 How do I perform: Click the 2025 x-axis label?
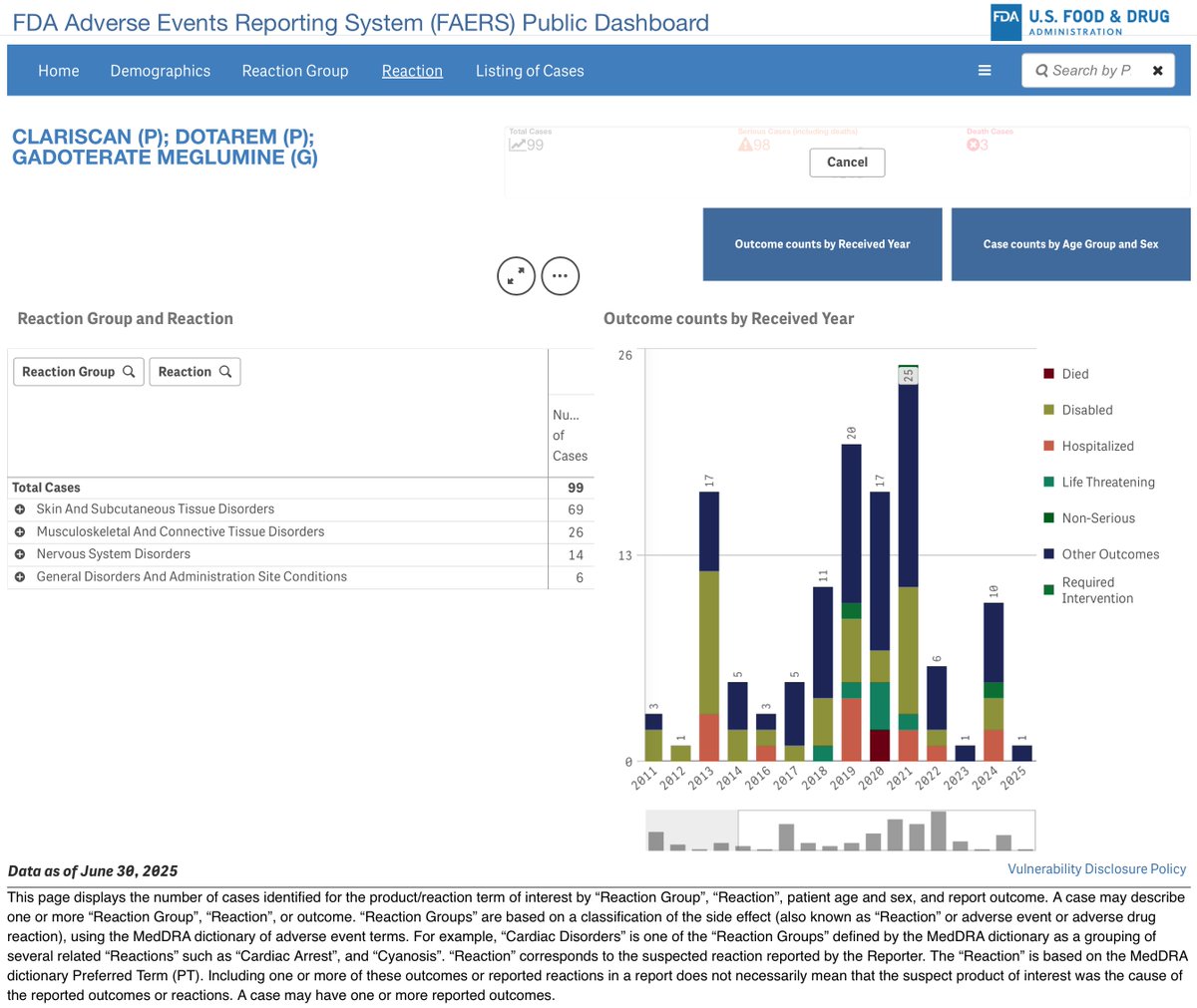pyautogui.click(x=1013, y=778)
